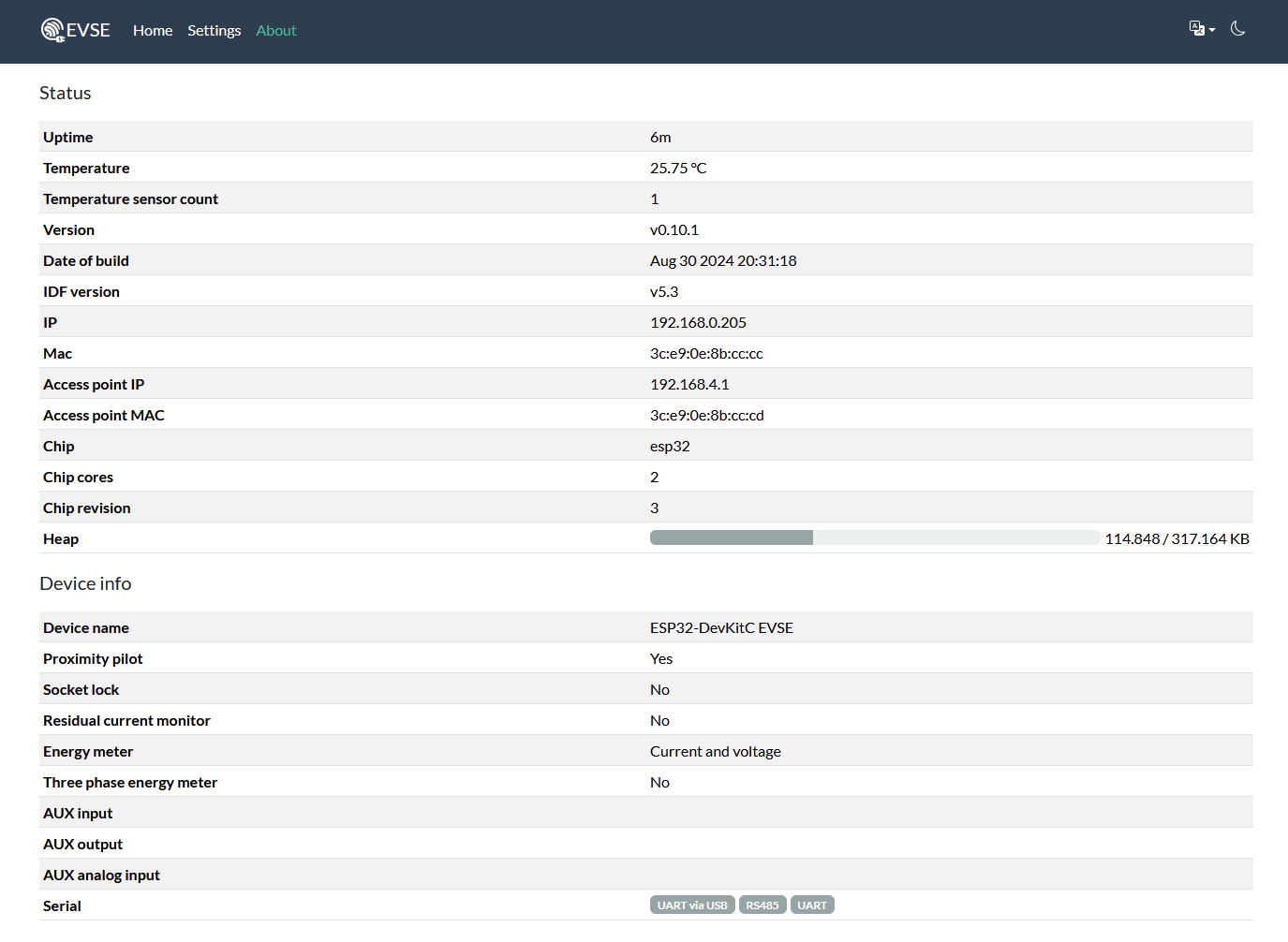Screen dimensions: 1288x942
Task: Click the RS485 serial badge
Action: 762,905
